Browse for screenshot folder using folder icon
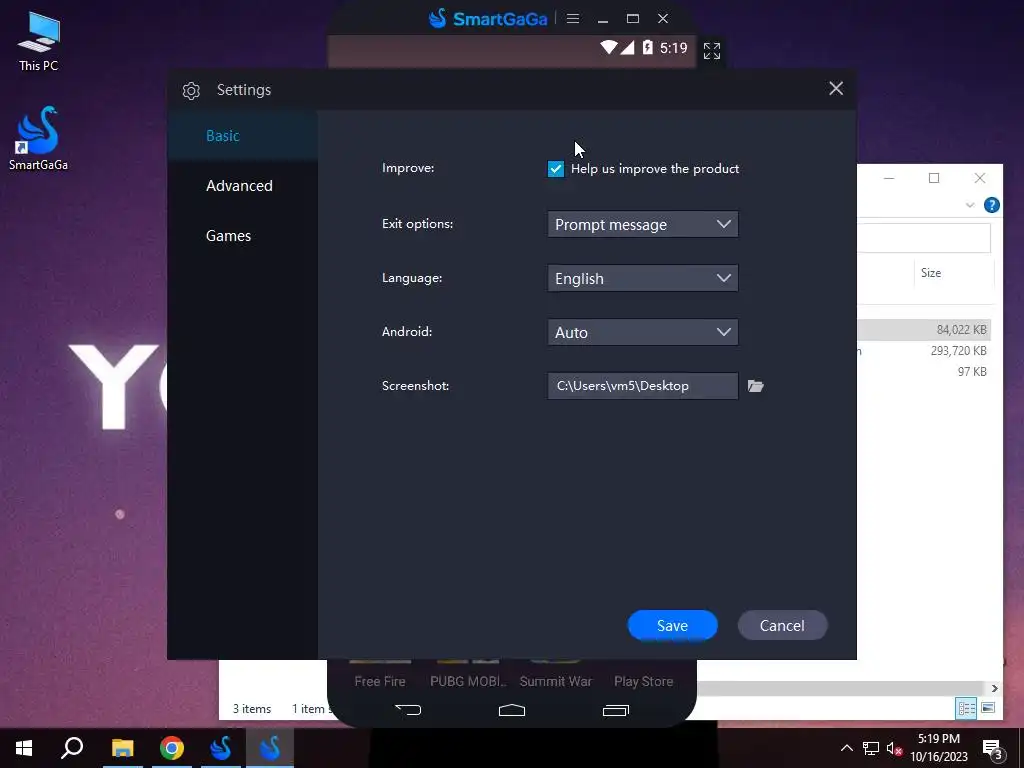 pyautogui.click(x=756, y=386)
